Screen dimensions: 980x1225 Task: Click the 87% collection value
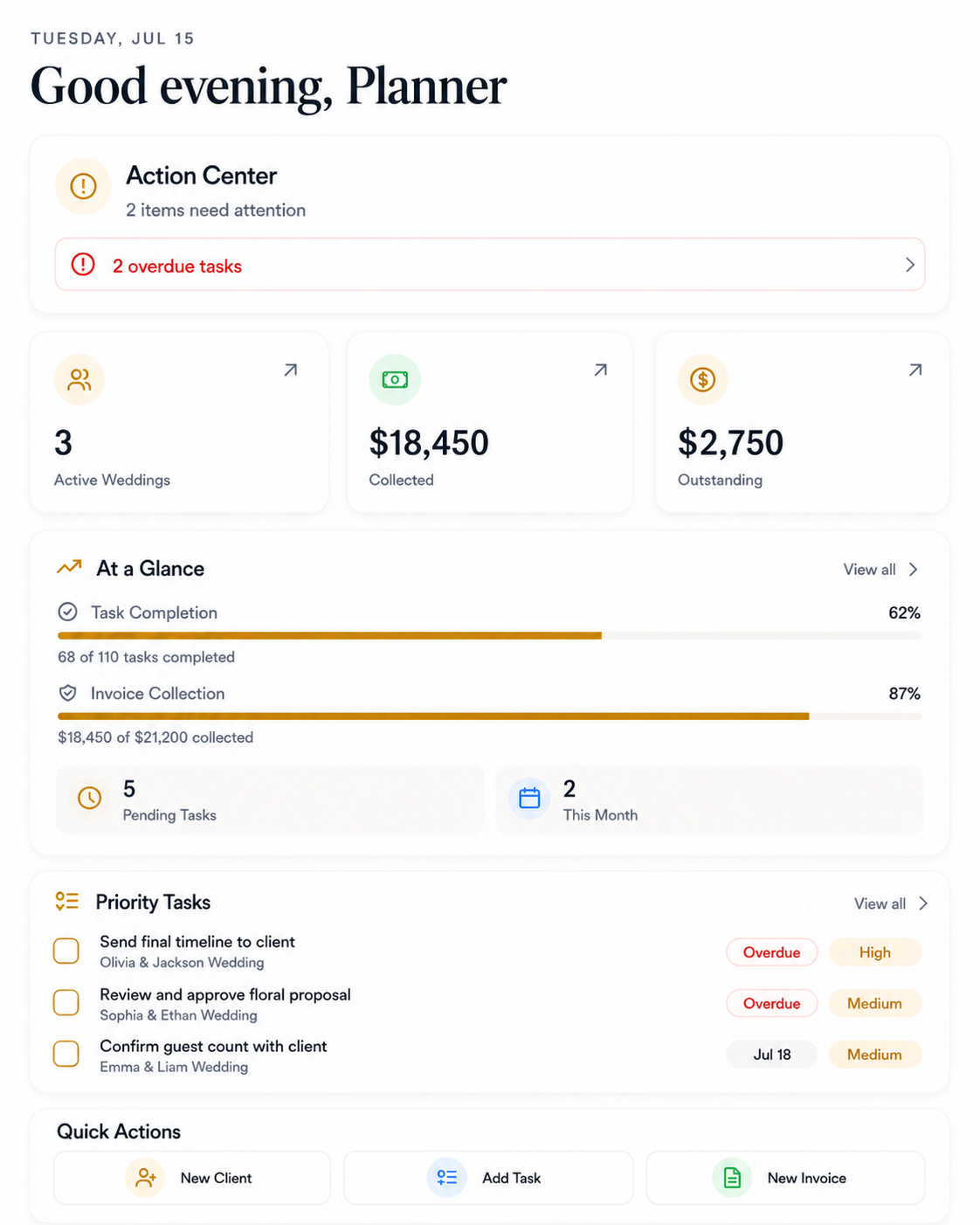pyautogui.click(x=904, y=694)
